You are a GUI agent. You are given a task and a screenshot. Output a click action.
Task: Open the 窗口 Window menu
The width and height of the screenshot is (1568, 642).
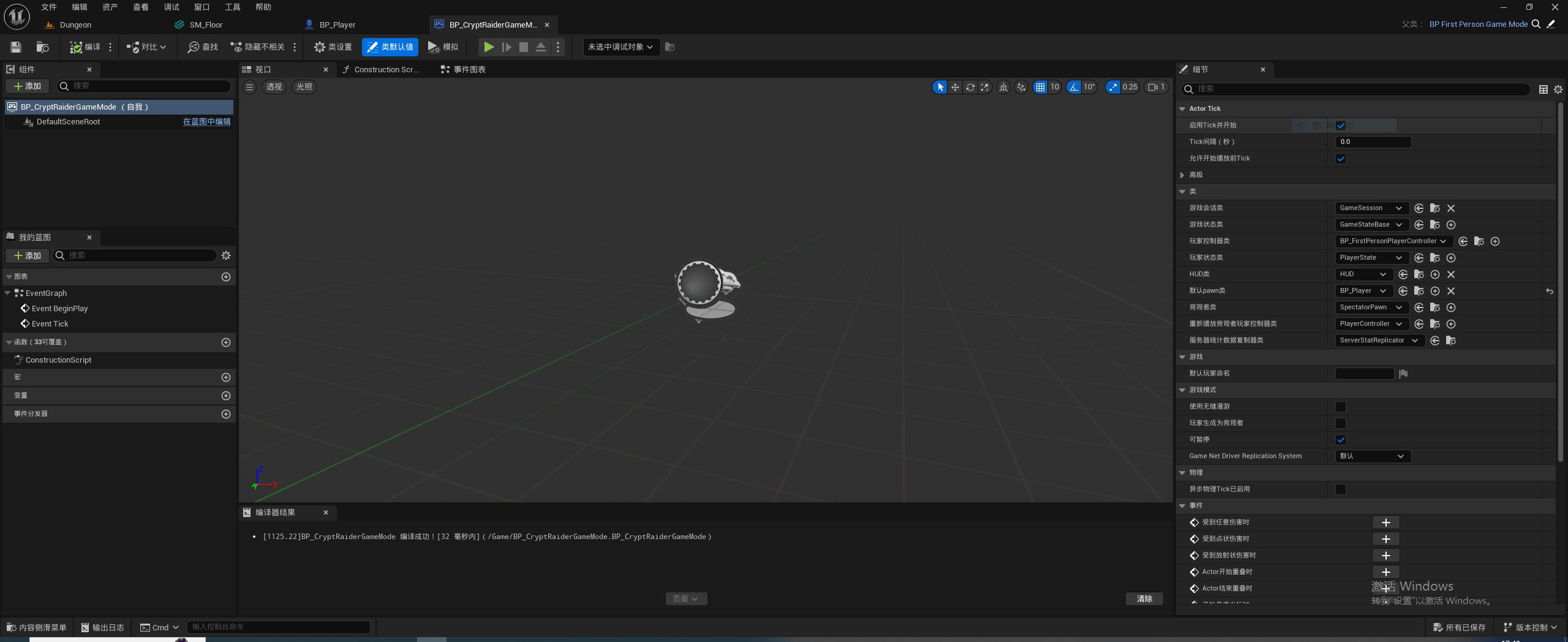202,7
